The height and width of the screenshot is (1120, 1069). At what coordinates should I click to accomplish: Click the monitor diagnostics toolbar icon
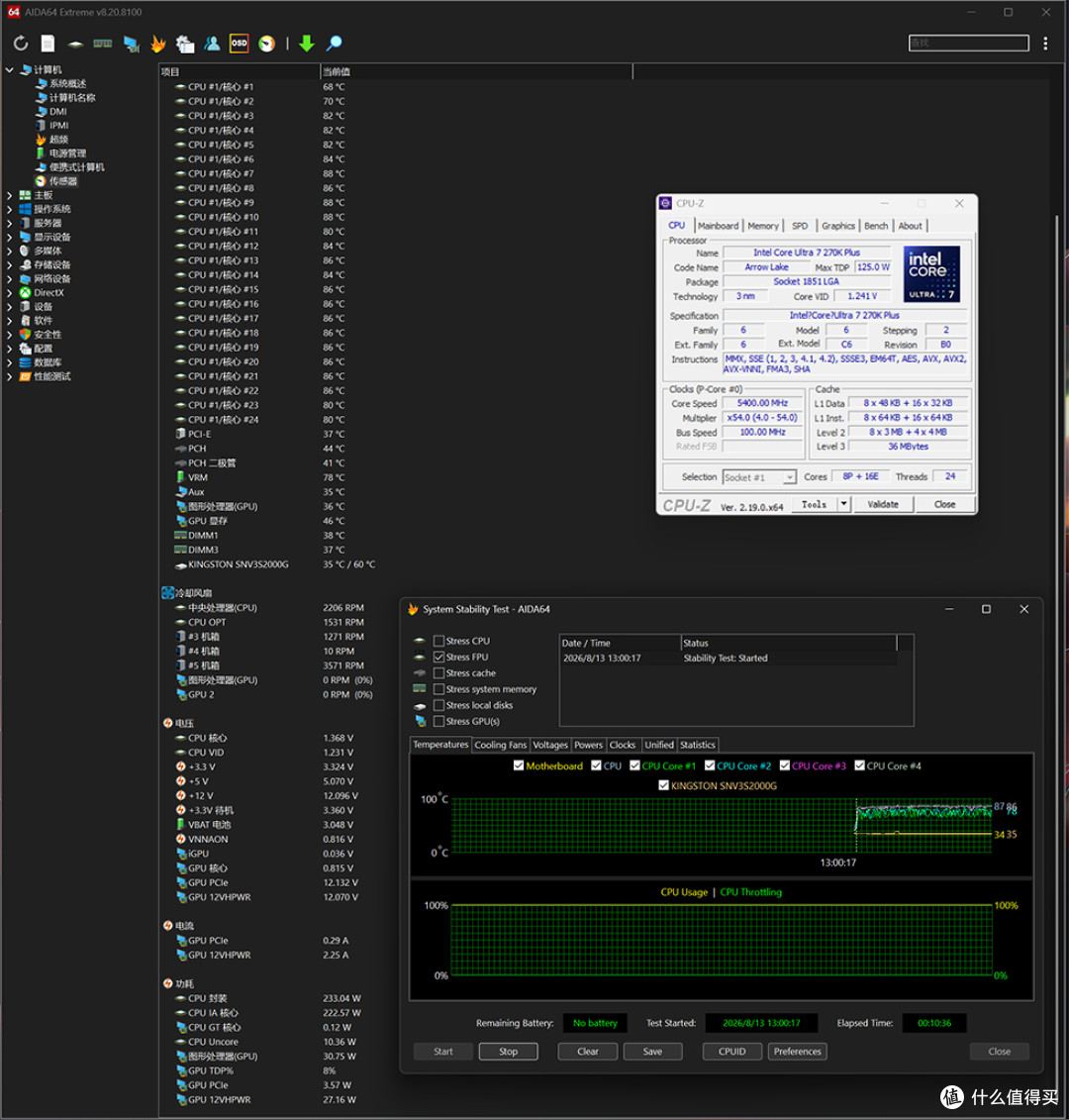[x=131, y=44]
